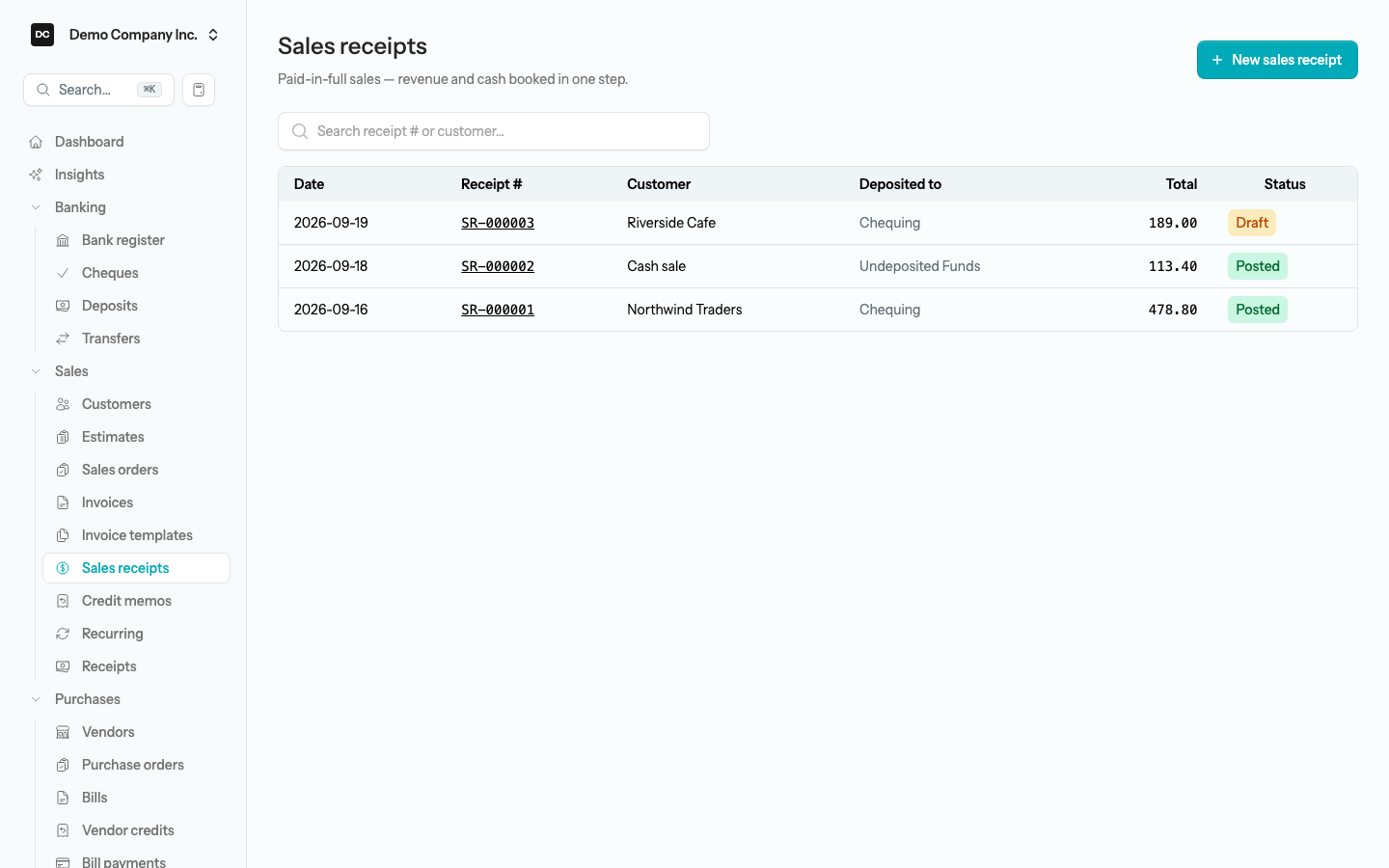The width and height of the screenshot is (1389, 868).
Task: Click the Undeposited Funds cell
Action: [920, 266]
